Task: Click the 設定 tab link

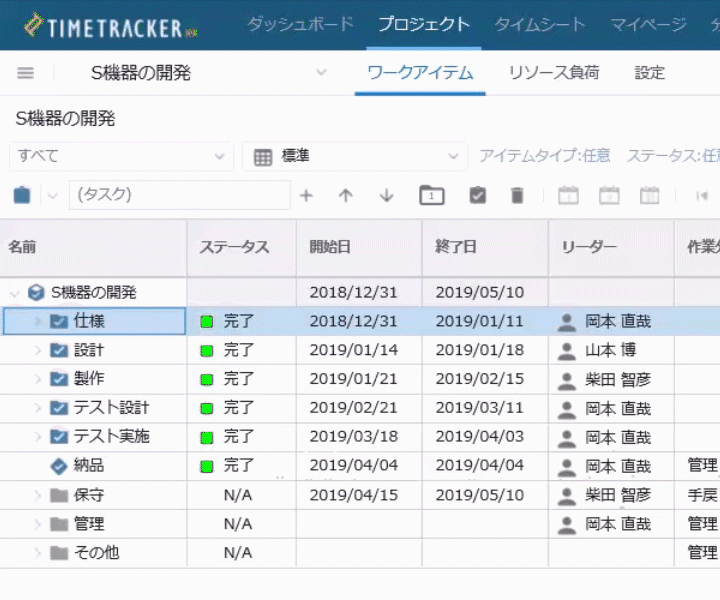Action: [649, 73]
